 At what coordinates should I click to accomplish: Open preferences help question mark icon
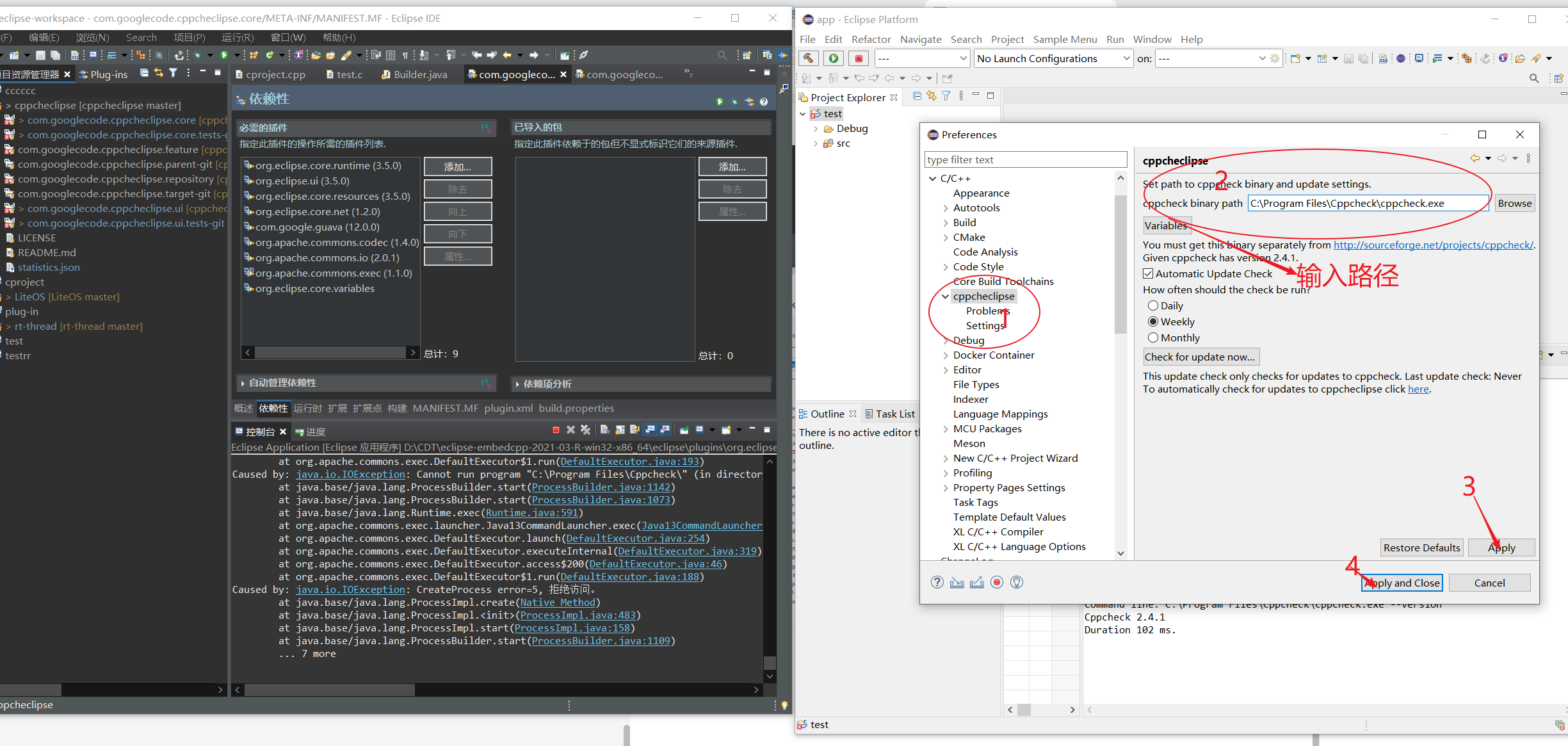[x=937, y=582]
